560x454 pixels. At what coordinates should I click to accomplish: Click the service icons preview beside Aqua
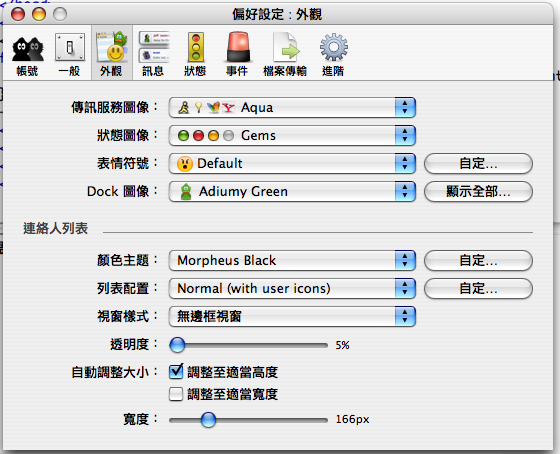206,108
